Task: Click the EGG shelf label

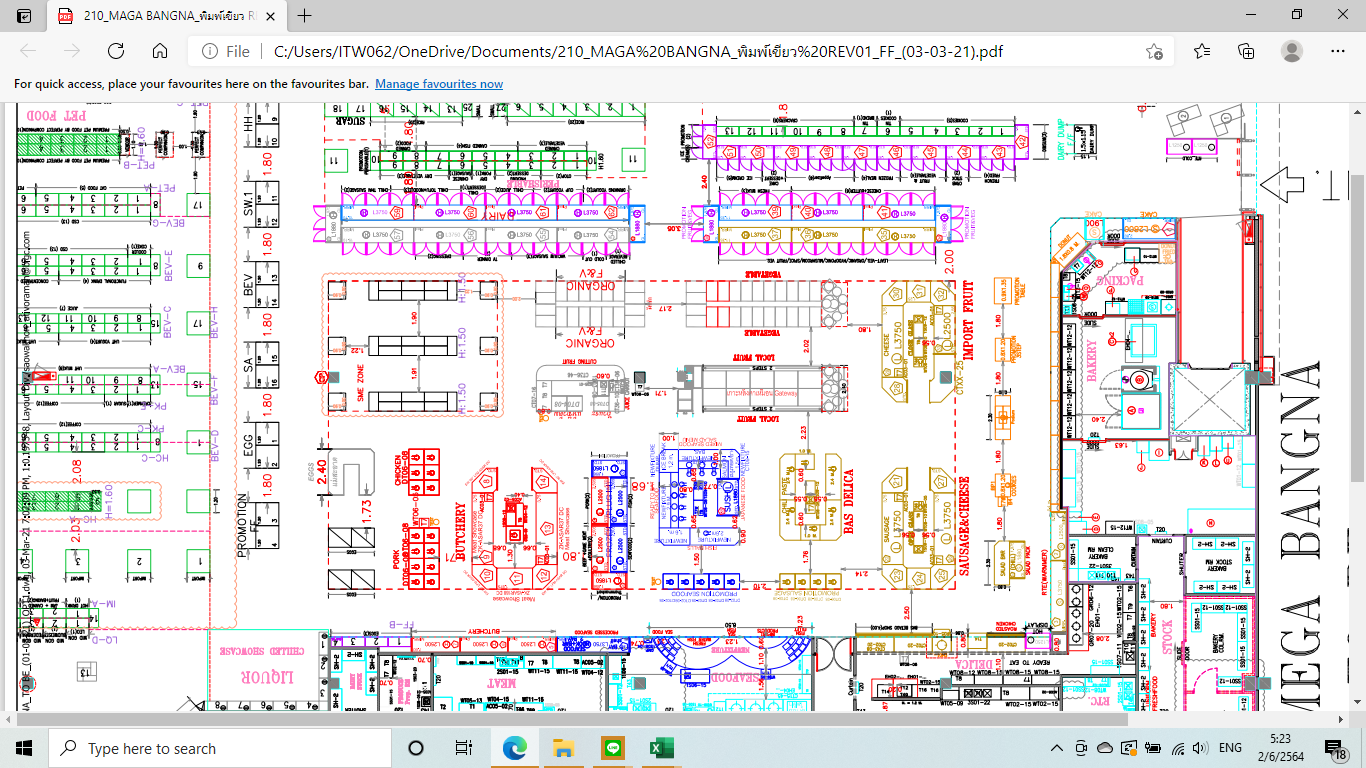Action: point(250,447)
